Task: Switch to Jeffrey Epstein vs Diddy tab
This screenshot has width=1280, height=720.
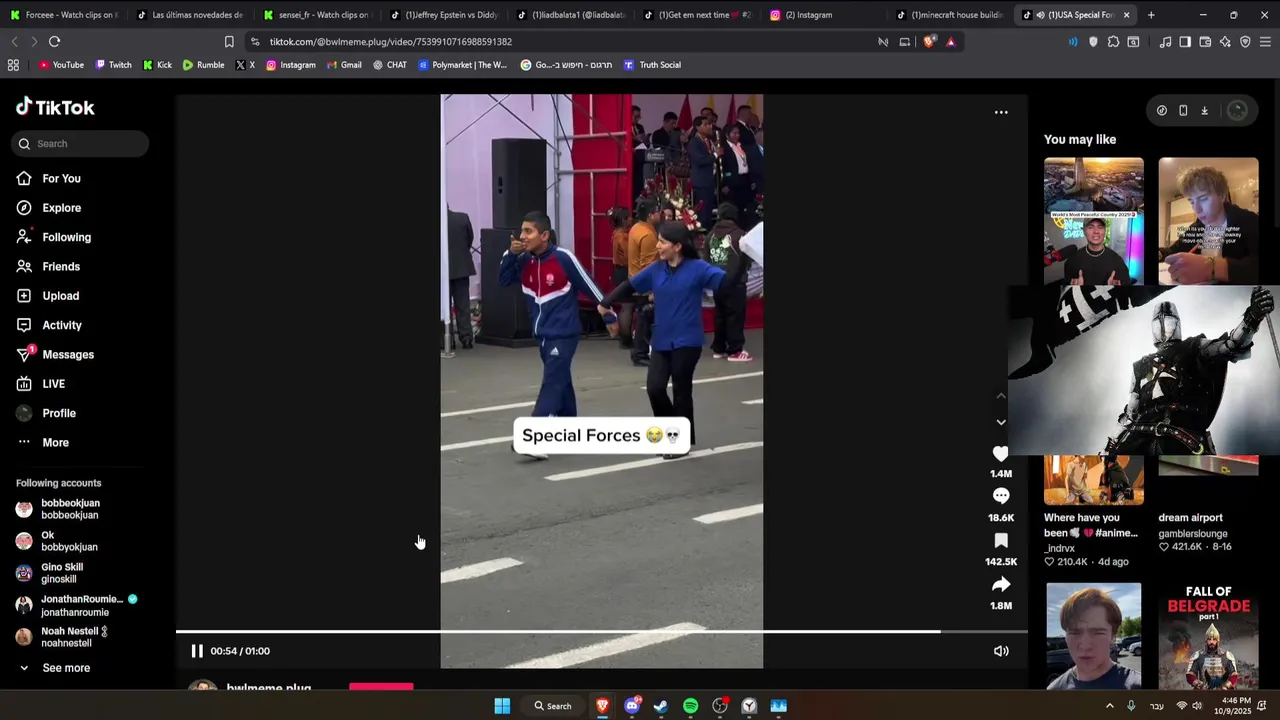Action: coord(442,15)
